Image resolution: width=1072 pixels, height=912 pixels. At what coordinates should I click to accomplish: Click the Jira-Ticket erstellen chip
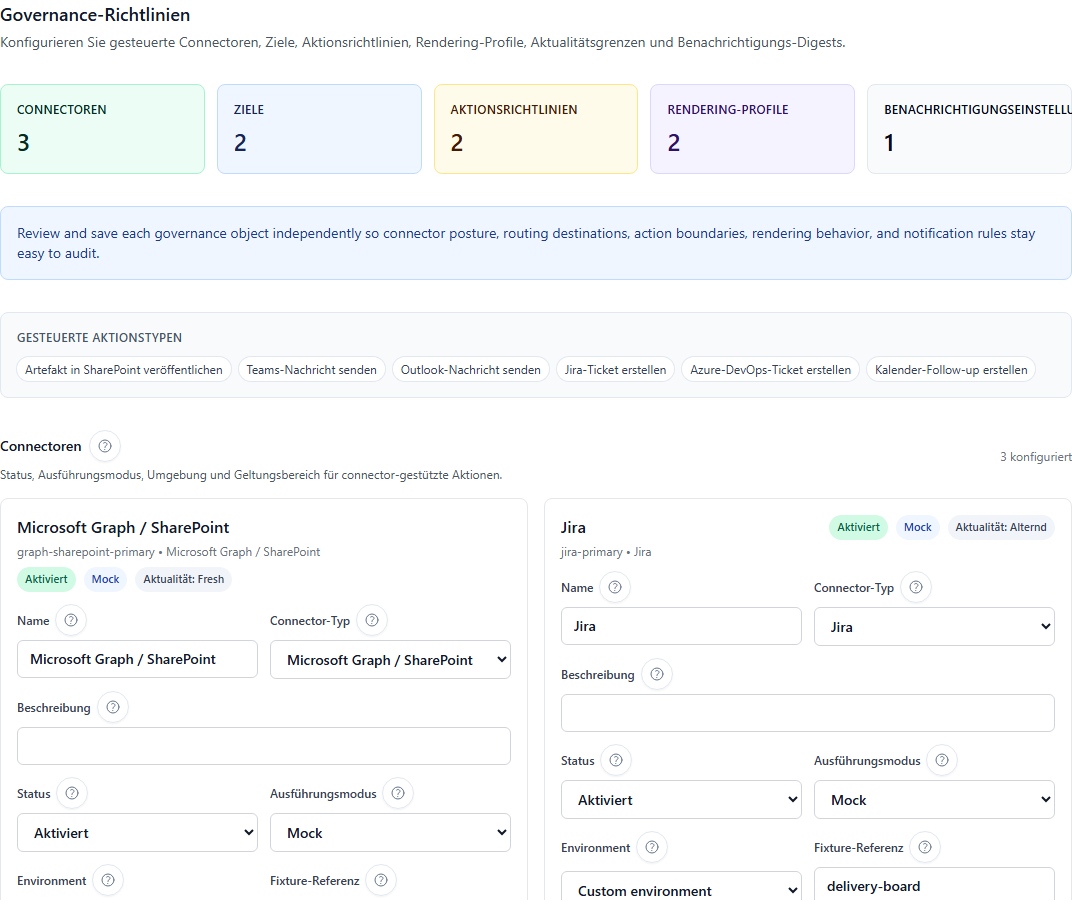pyautogui.click(x=615, y=370)
